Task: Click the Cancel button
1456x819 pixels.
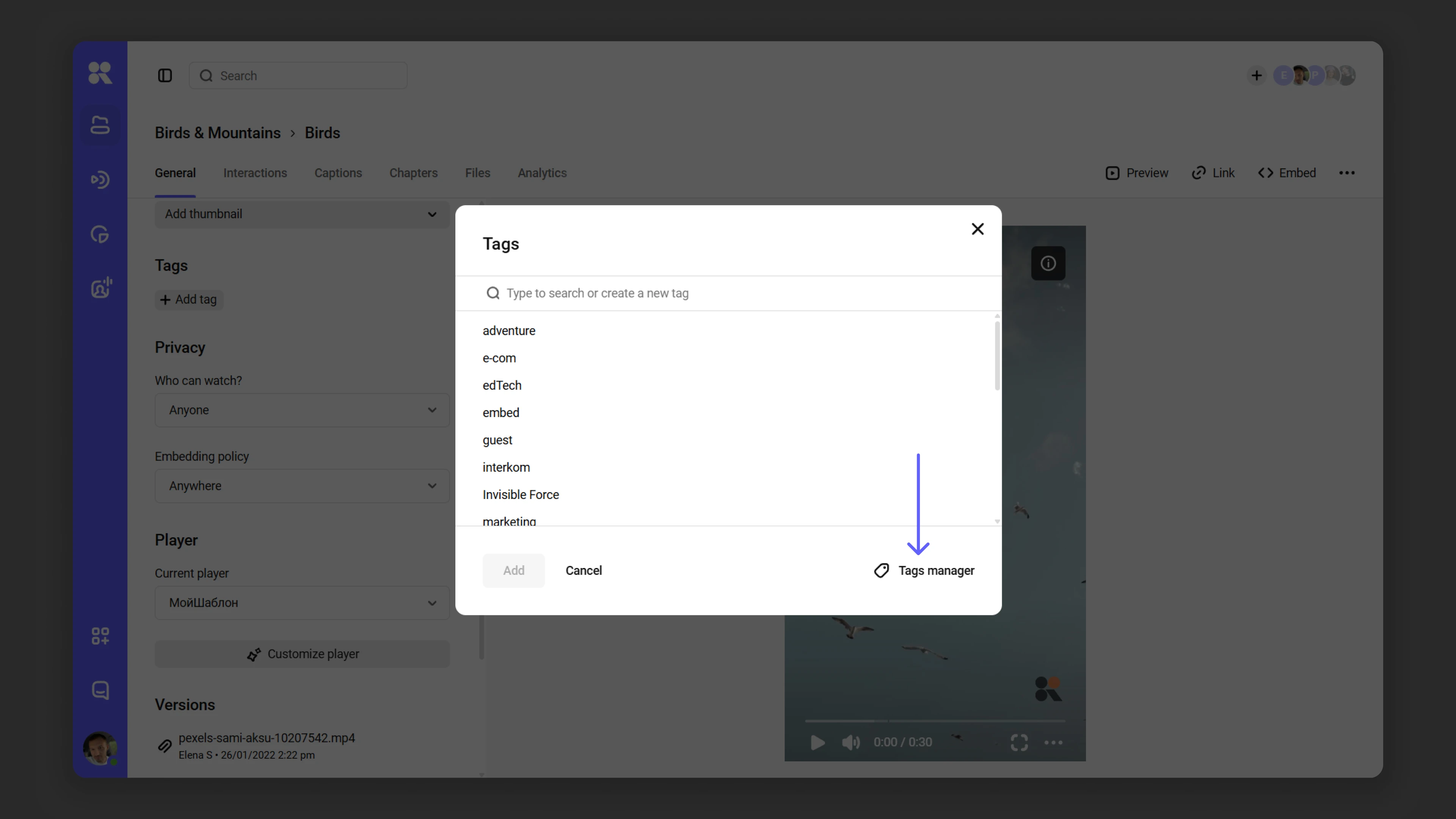Action: [584, 571]
